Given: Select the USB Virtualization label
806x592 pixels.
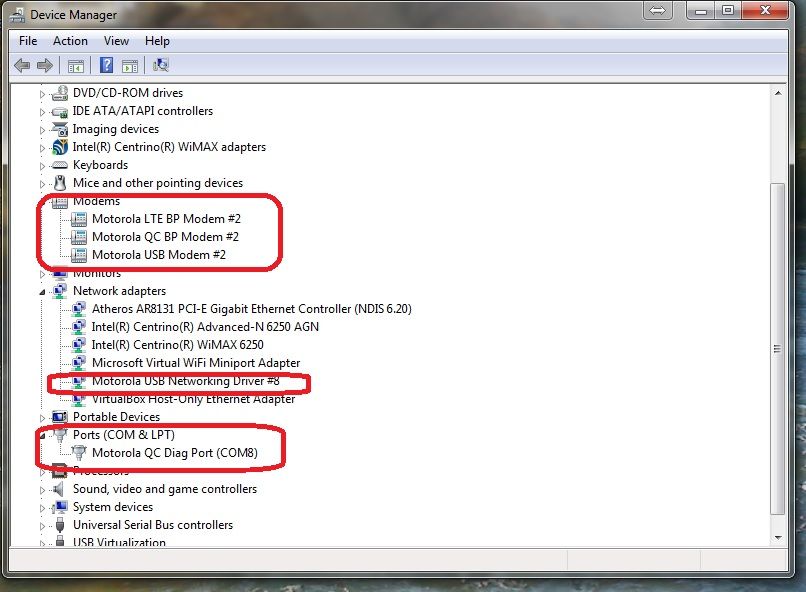Looking at the screenshot, I should 119,542.
